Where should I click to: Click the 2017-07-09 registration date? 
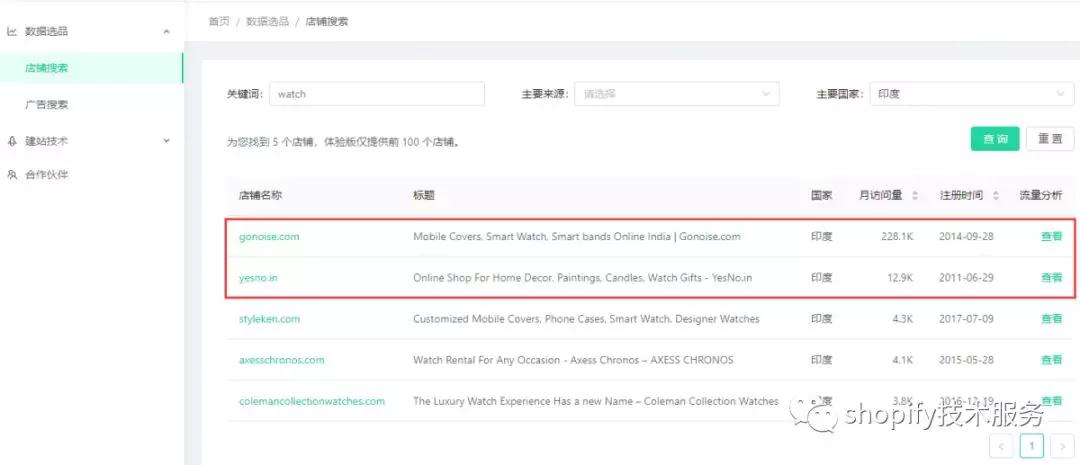click(x=966, y=319)
